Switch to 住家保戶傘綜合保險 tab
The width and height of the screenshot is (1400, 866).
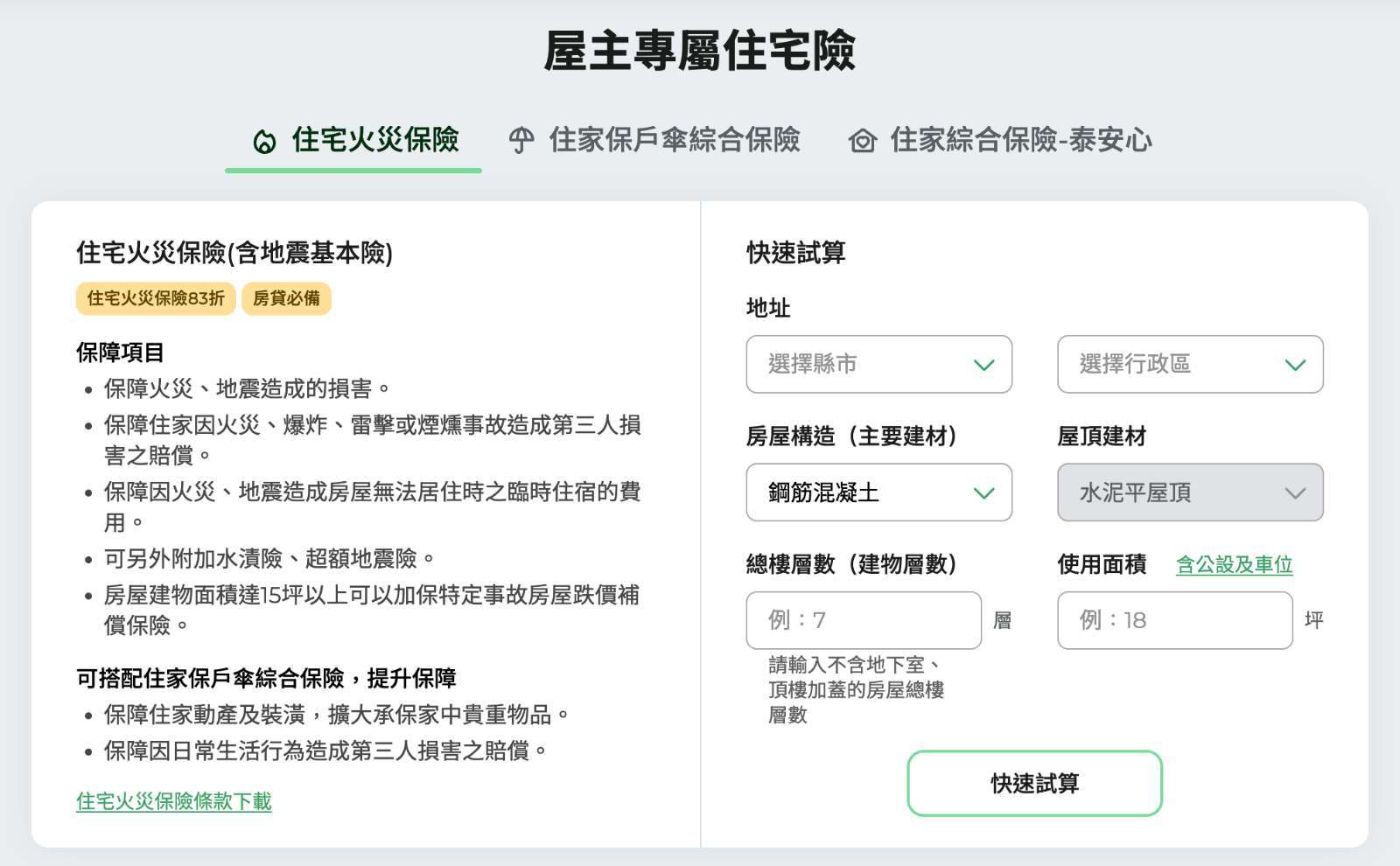pyautogui.click(x=674, y=140)
